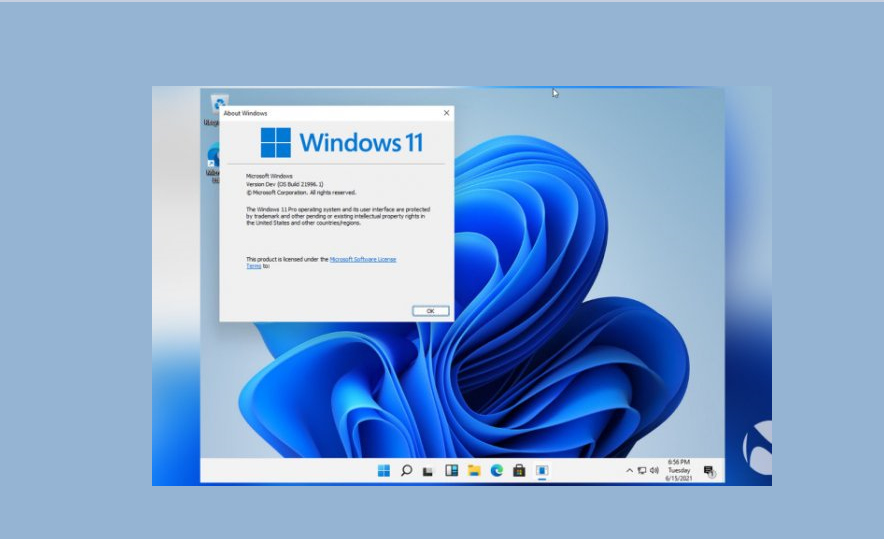This screenshot has height=539, width=884.
Task: Select the Microsoft Edge desktop shortcut
Action: coord(213,163)
